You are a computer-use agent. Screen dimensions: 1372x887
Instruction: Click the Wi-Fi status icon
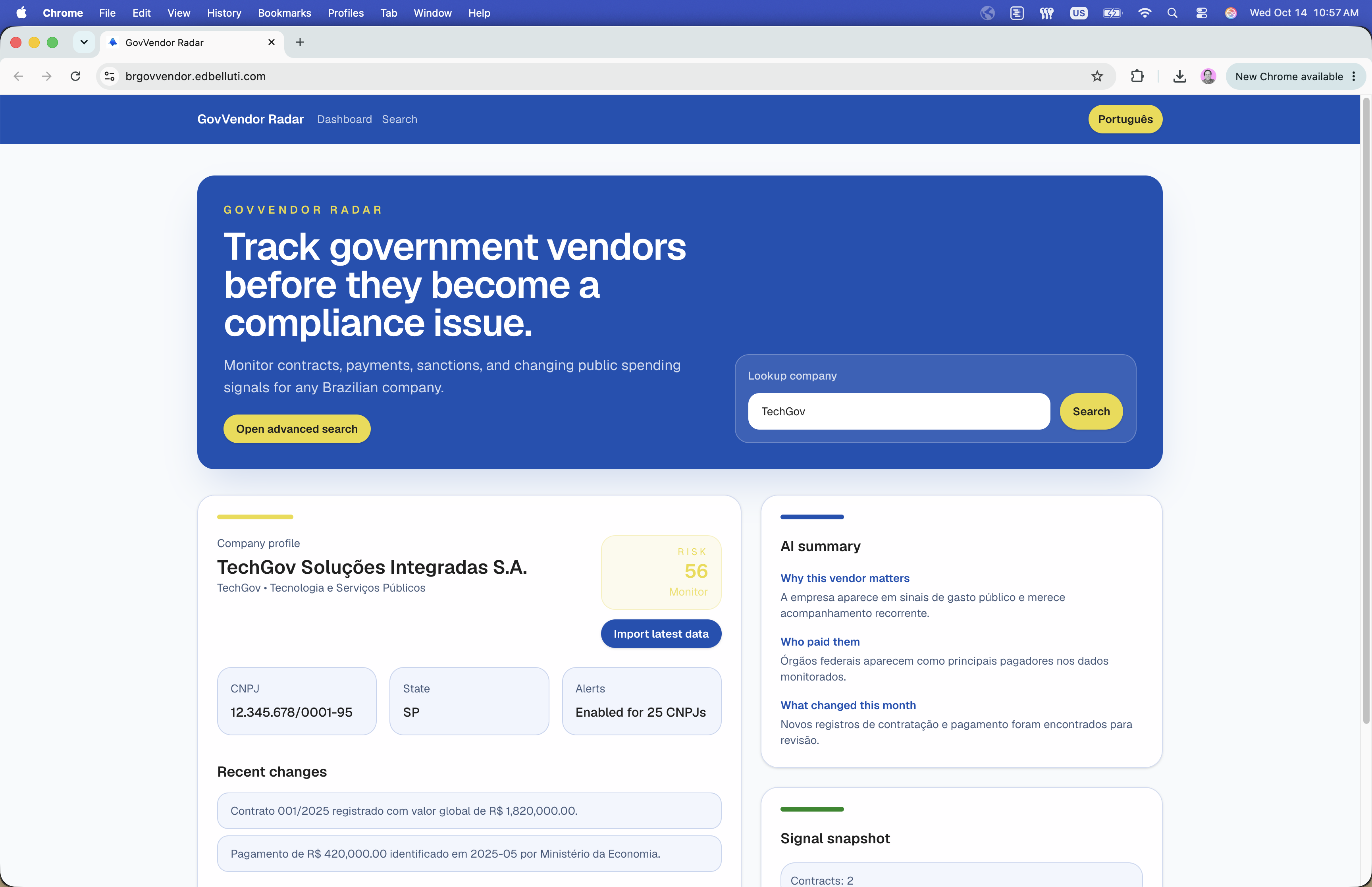(x=1145, y=13)
